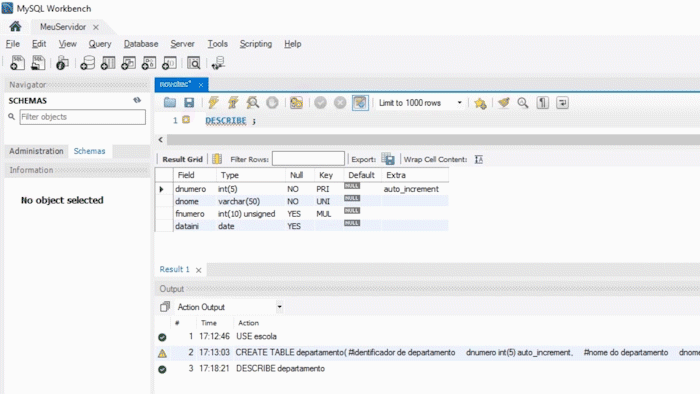Save the script to file
The width and height of the screenshot is (700, 394).
tap(189, 103)
